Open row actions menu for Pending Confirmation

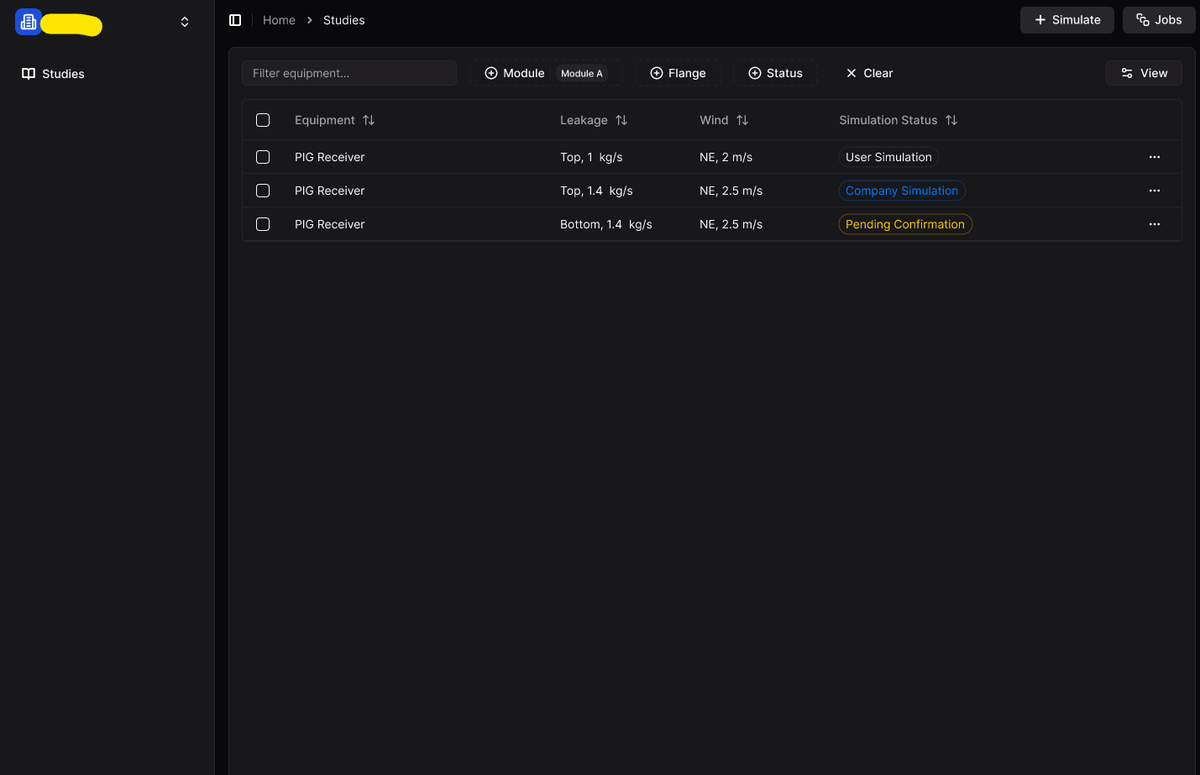coord(1155,224)
